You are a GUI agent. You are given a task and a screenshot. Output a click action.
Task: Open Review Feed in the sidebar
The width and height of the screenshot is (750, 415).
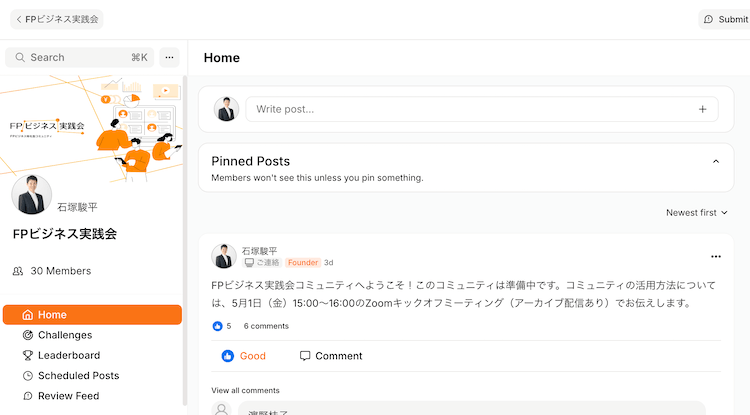(67, 396)
